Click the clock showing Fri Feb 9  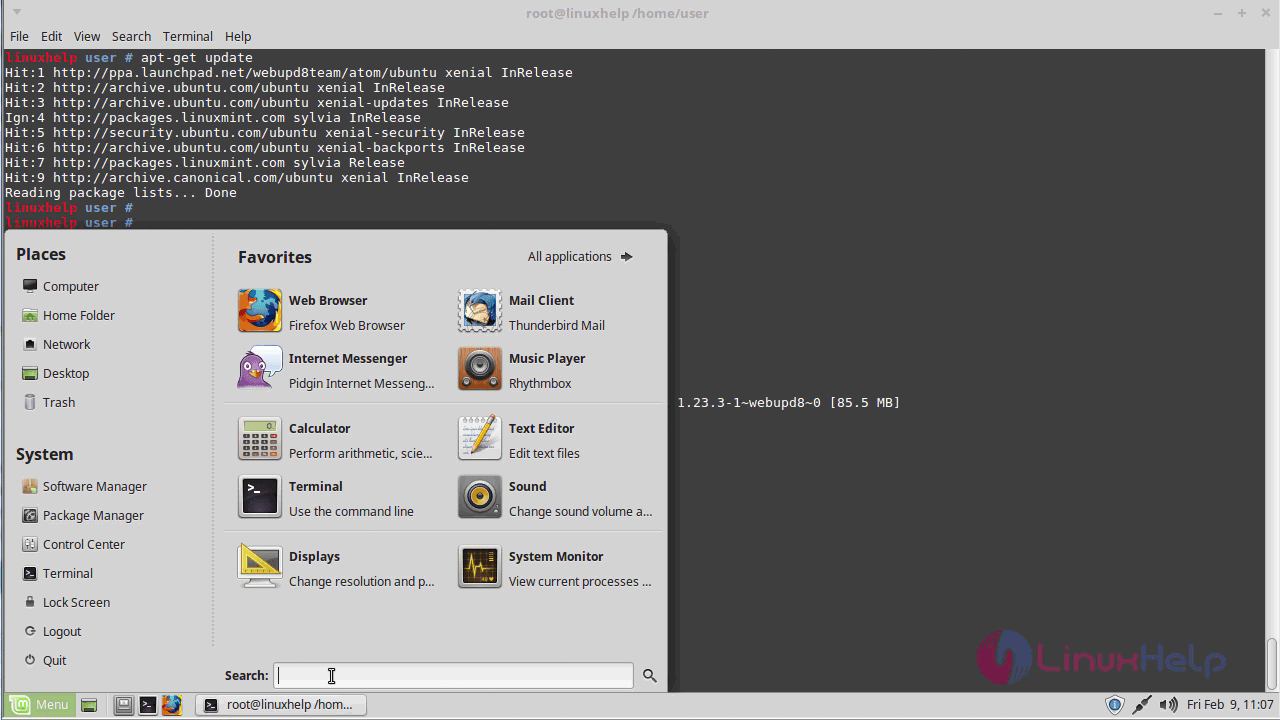tap(1230, 705)
